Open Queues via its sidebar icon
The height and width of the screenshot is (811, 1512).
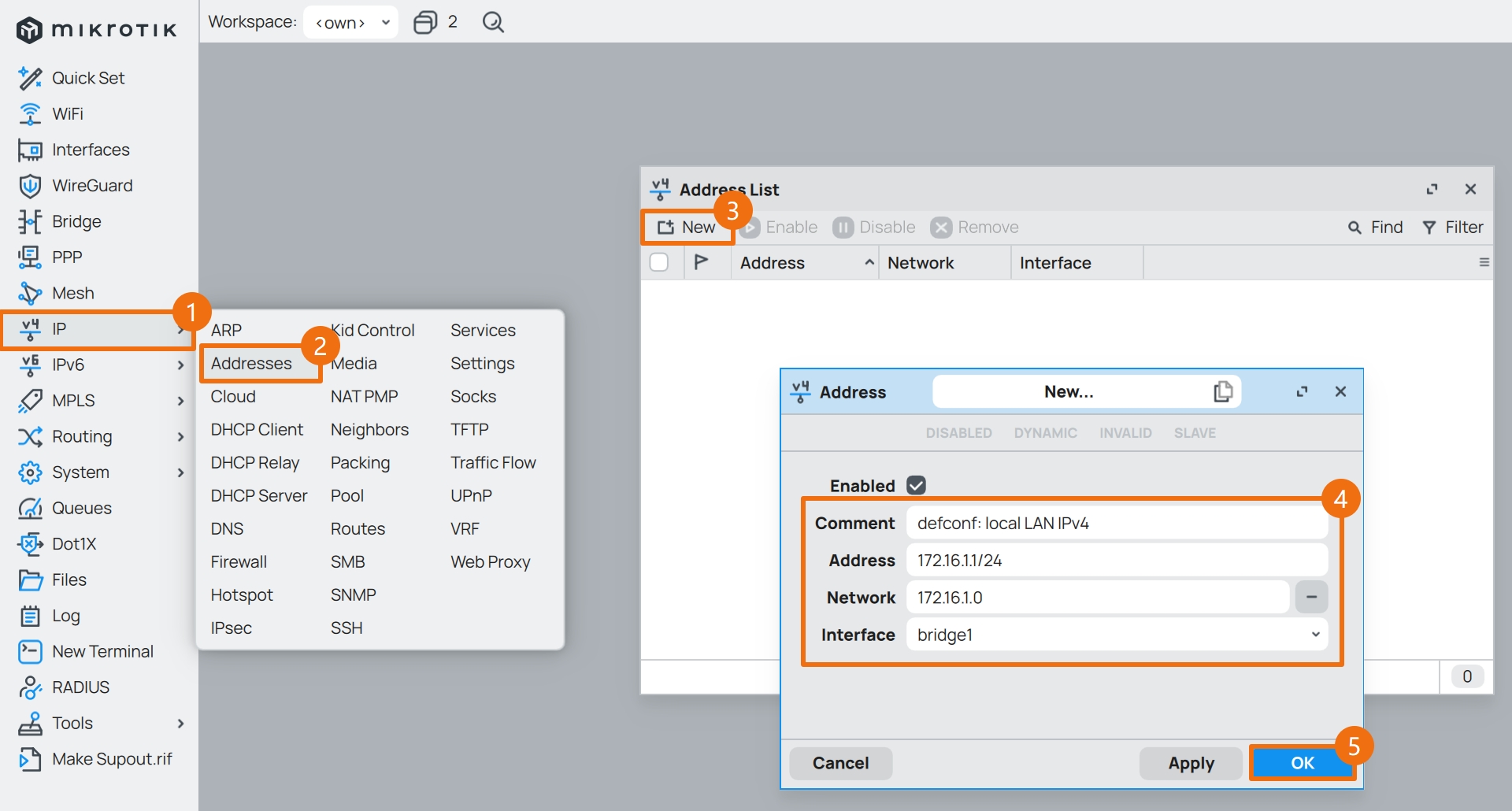click(x=30, y=508)
